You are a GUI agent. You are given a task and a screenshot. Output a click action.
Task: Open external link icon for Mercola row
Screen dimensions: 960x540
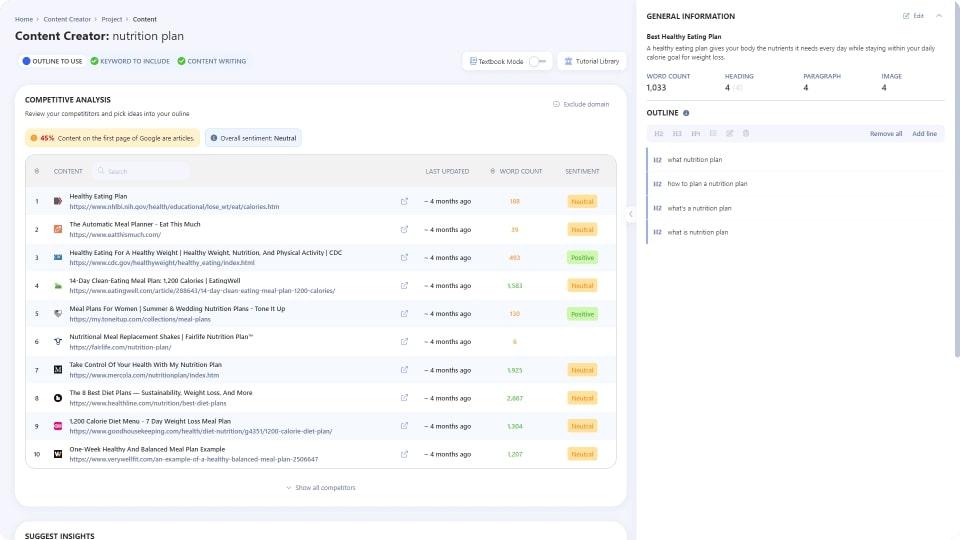pyautogui.click(x=404, y=370)
